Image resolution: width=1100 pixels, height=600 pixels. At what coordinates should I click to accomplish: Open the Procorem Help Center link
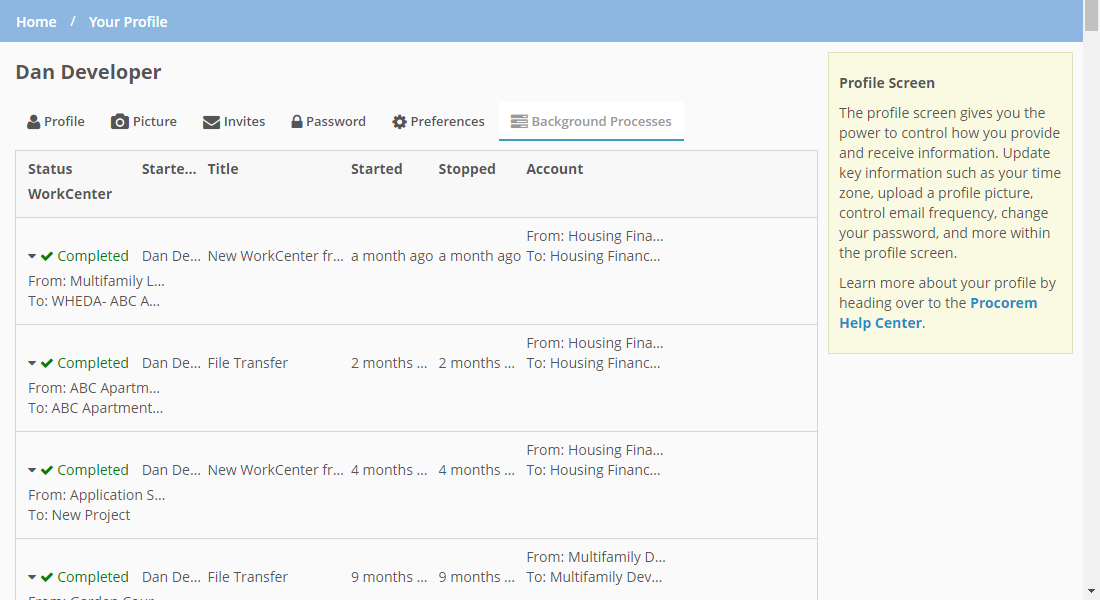pos(938,313)
